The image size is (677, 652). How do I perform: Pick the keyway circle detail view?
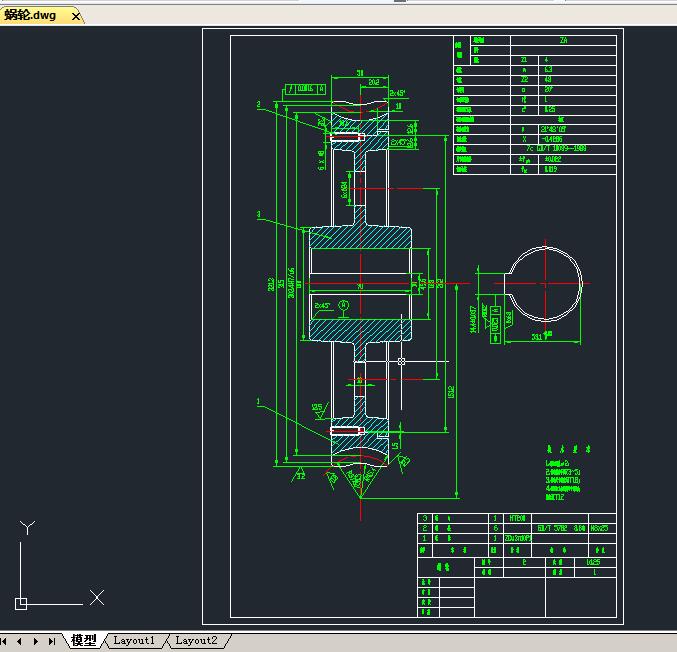545,284
